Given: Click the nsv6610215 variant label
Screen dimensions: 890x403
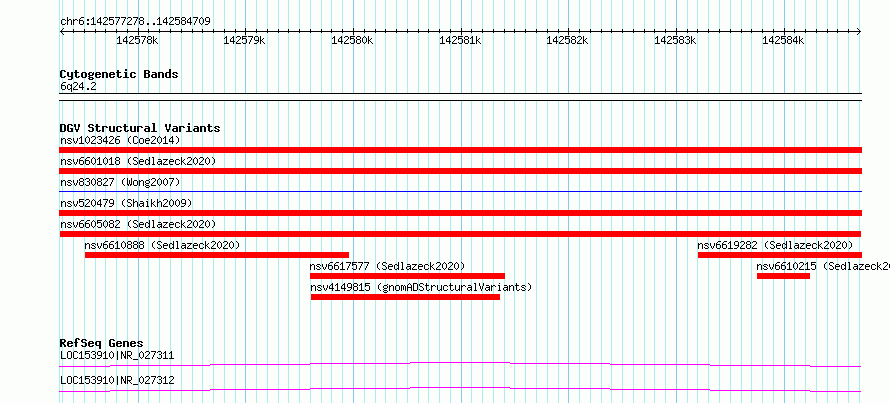Looking at the screenshot, I should coord(823,266).
